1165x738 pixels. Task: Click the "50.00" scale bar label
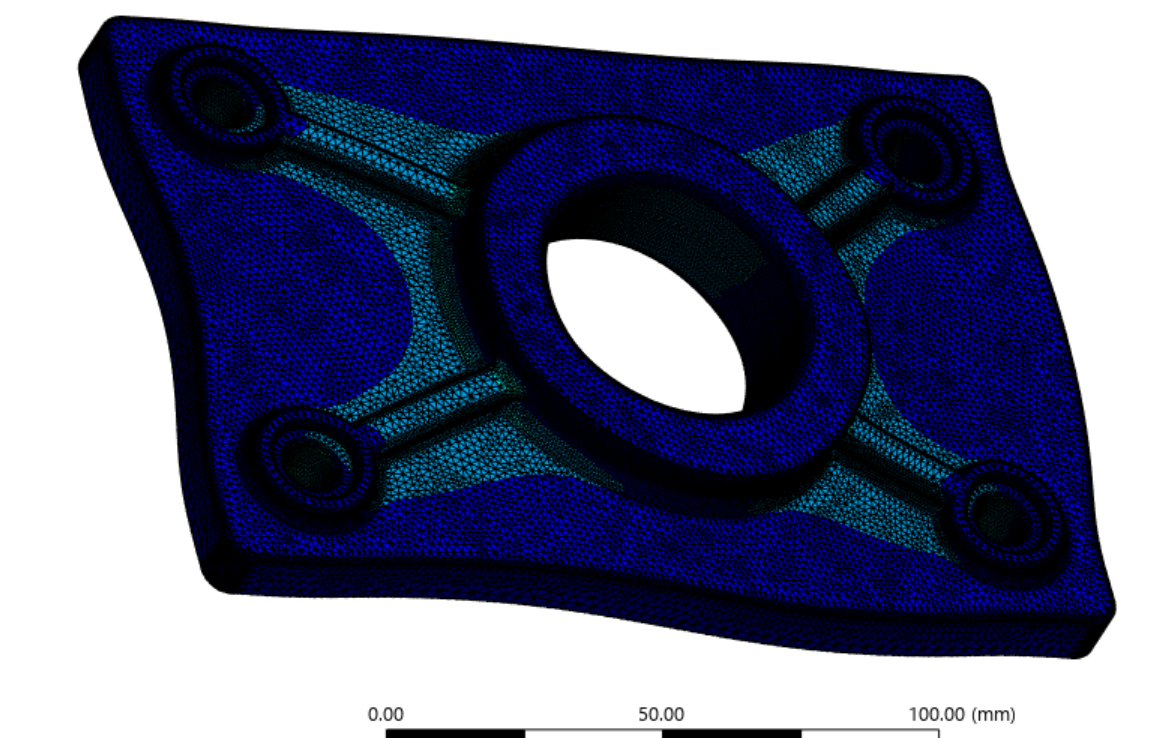661,715
